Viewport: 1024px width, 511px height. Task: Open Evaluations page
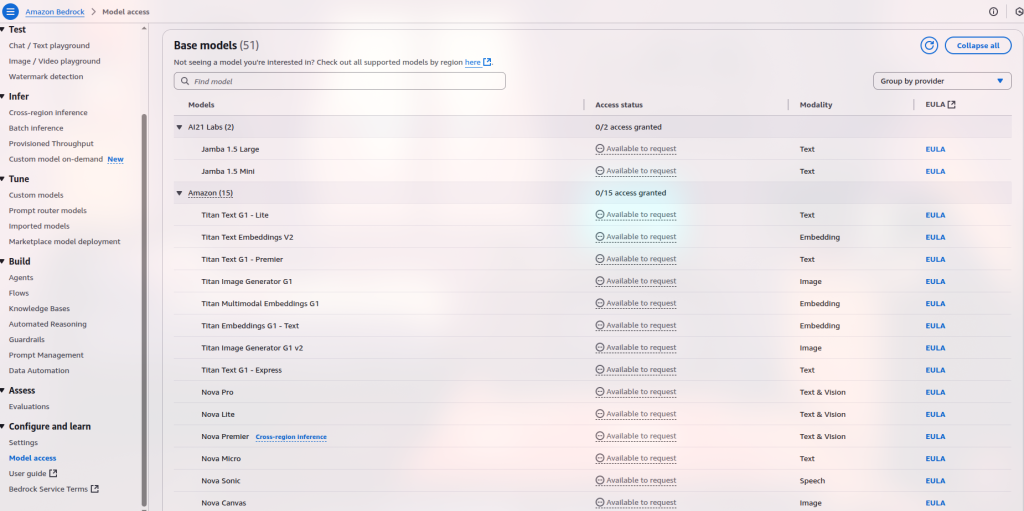coord(29,406)
